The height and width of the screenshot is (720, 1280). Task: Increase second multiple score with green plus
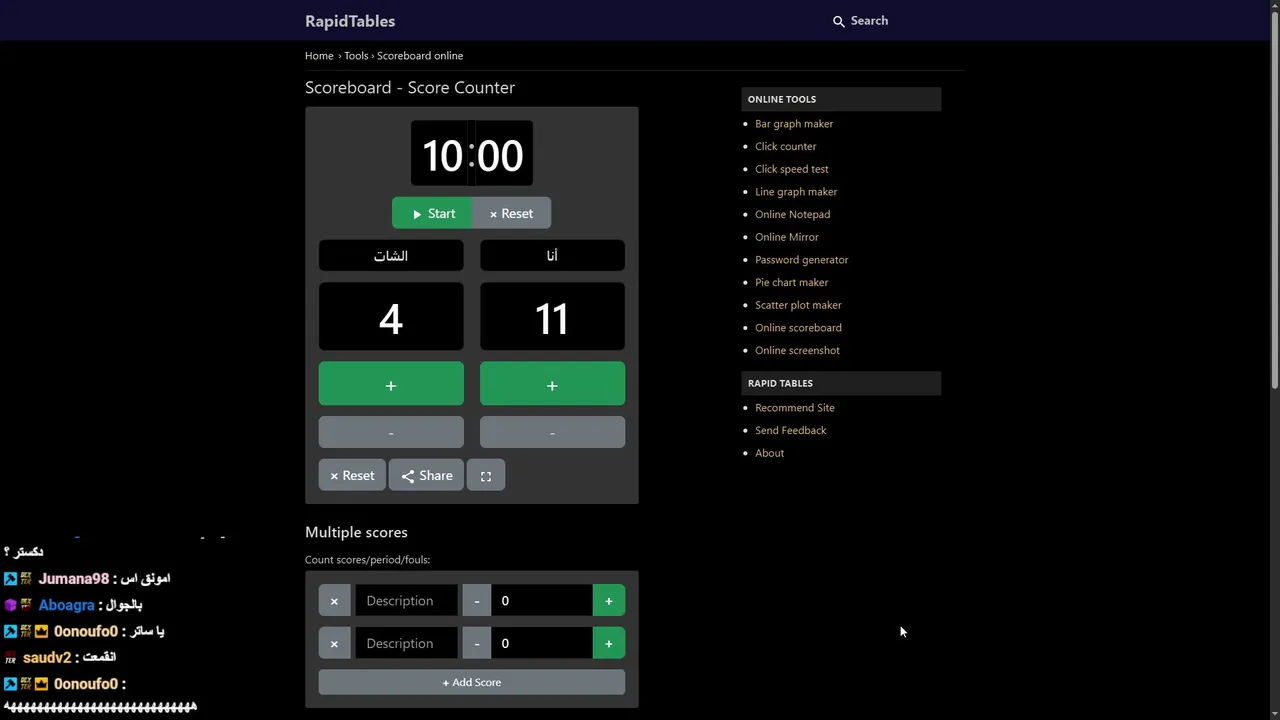coord(609,644)
